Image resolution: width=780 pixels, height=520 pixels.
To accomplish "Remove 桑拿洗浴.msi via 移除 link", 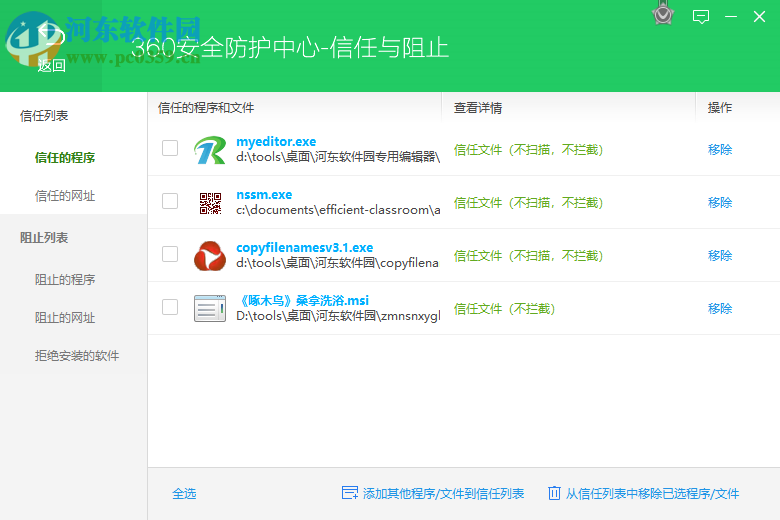I will click(720, 309).
